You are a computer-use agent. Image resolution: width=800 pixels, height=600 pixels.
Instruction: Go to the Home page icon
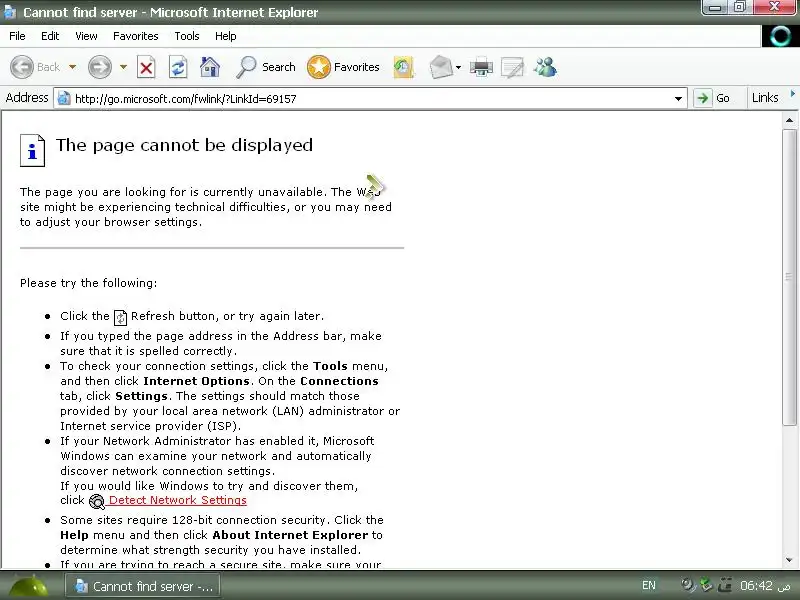[x=210, y=67]
